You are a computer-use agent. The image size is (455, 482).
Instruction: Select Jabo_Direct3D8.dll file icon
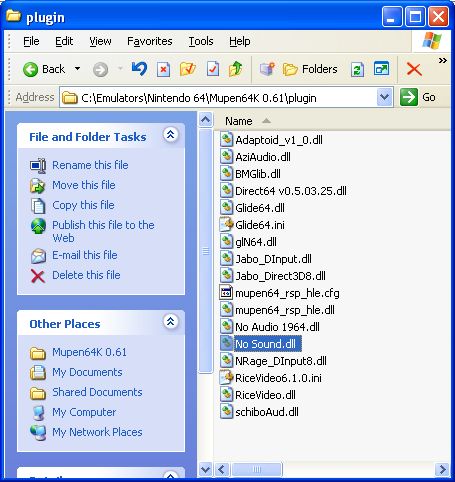tap(226, 276)
